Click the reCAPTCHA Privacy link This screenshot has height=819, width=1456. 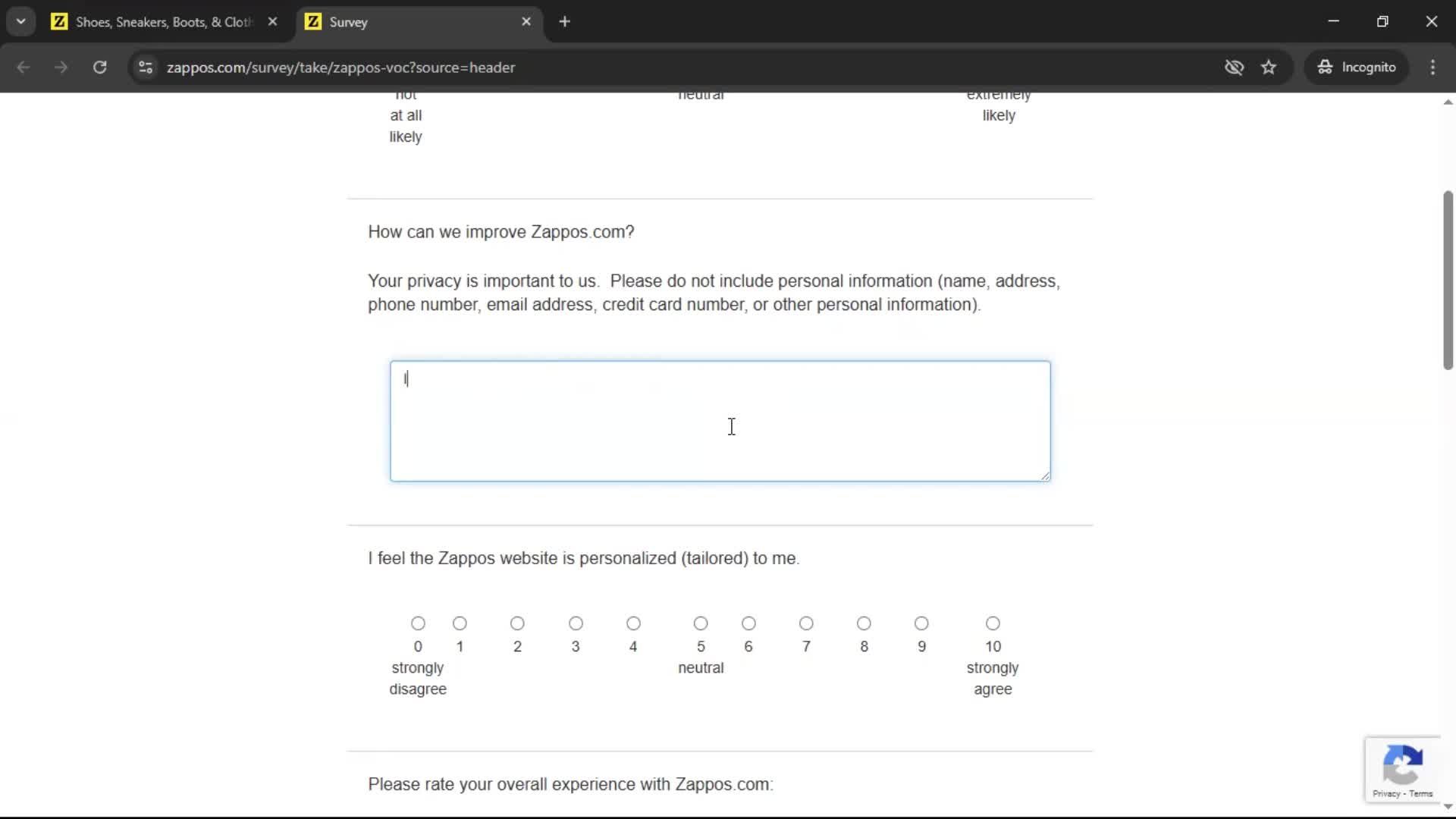[1386, 794]
